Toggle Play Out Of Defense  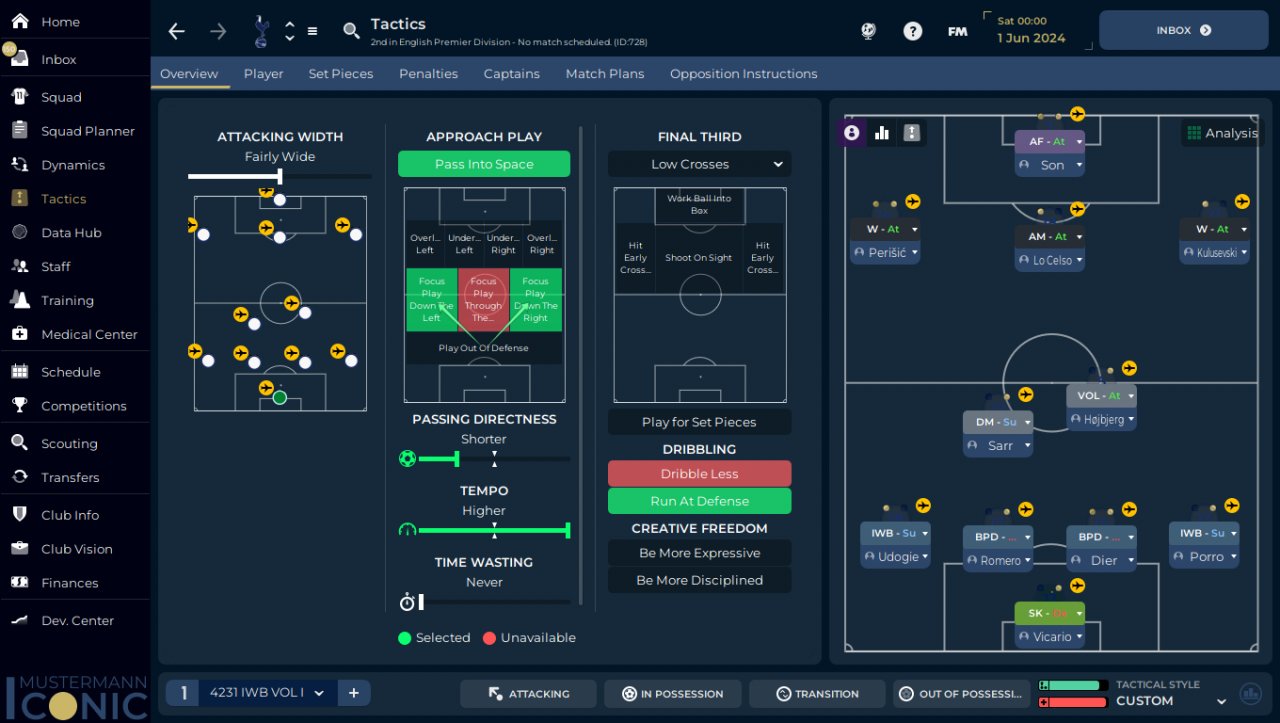point(484,348)
